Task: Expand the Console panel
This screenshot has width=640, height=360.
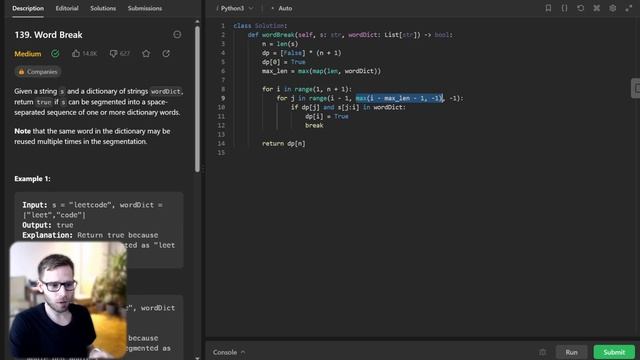Action: point(229,352)
